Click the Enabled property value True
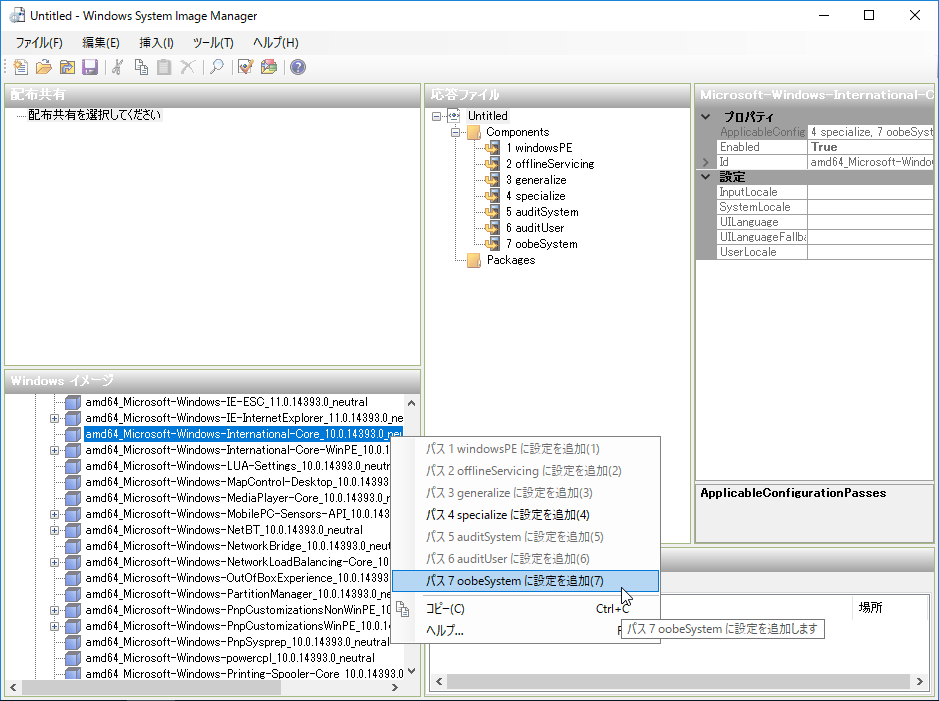The image size is (939, 701). pos(870,147)
